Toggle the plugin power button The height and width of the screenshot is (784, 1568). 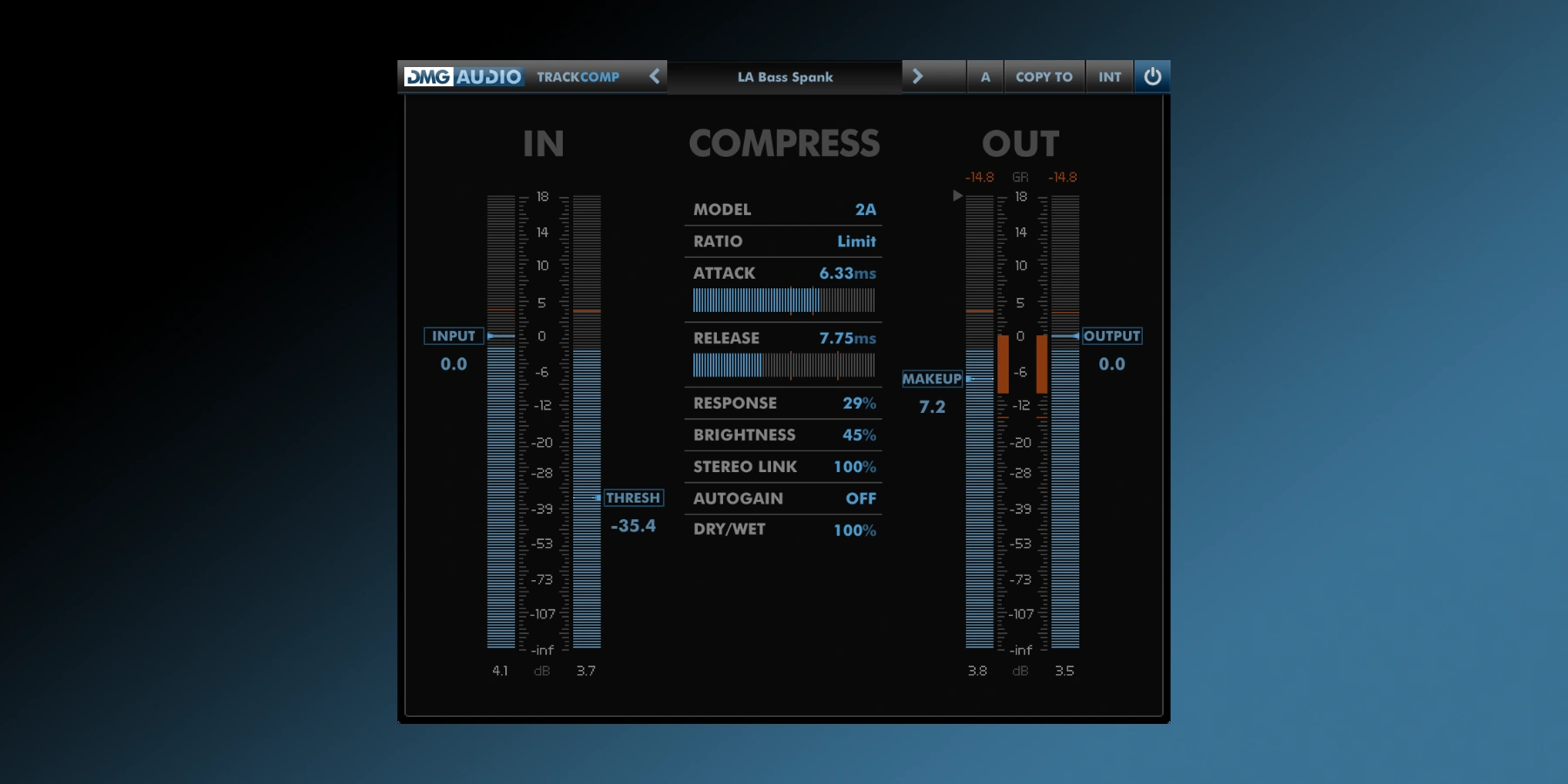tap(1153, 77)
